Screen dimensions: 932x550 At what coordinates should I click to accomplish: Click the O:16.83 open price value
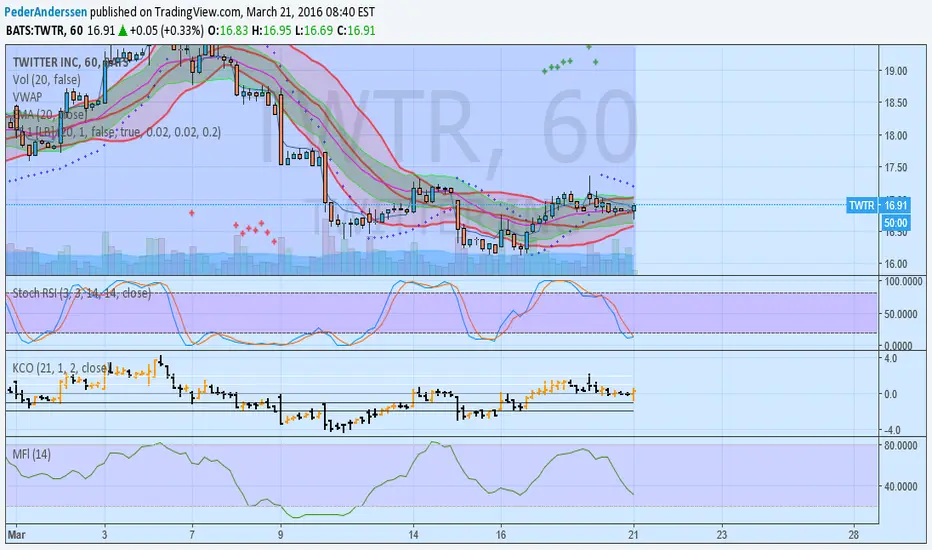pyautogui.click(x=228, y=30)
